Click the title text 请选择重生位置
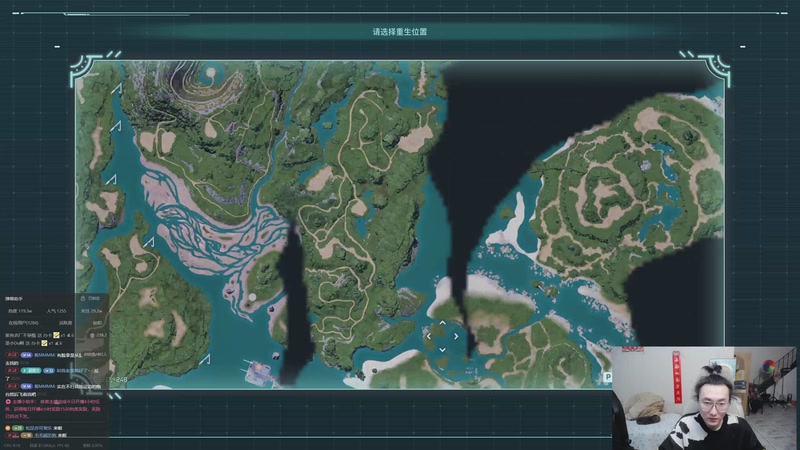The height and width of the screenshot is (450, 800). point(399,32)
